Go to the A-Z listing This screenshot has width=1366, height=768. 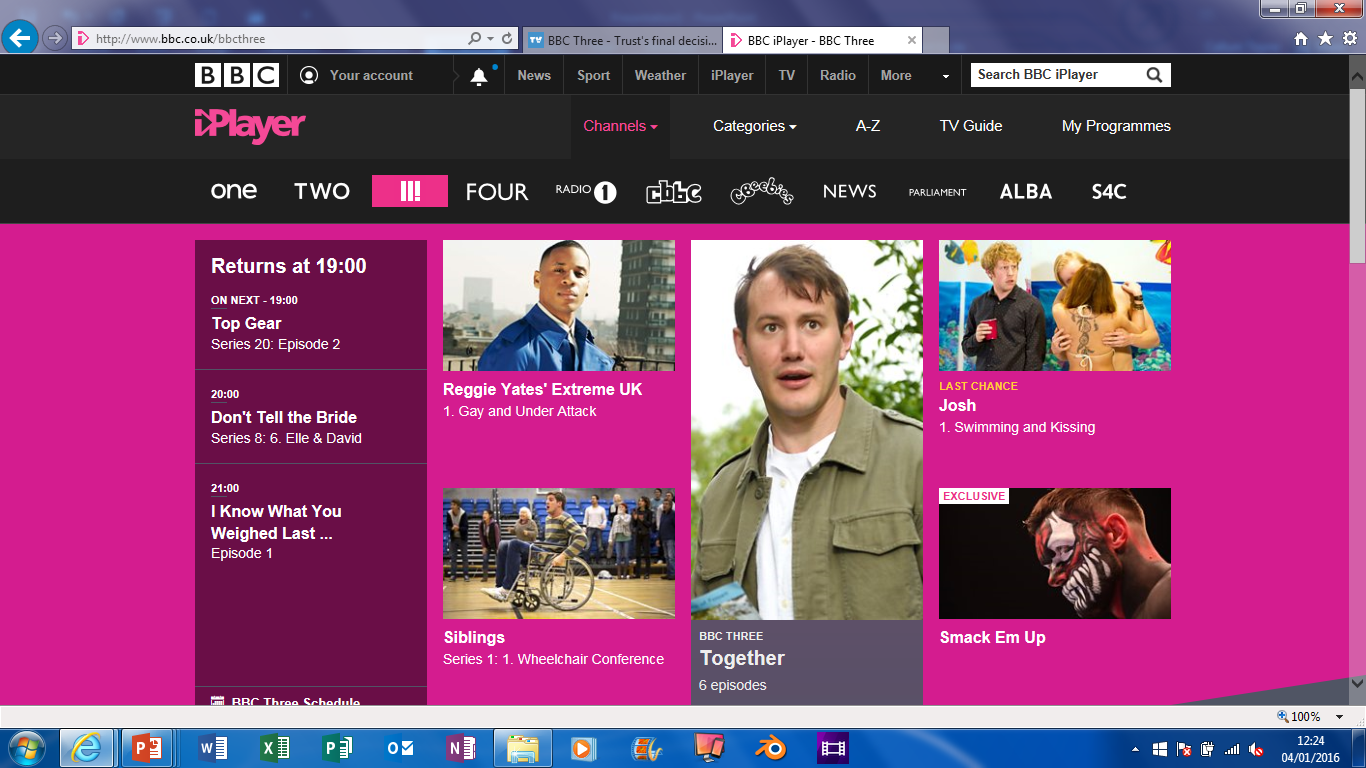[868, 126]
